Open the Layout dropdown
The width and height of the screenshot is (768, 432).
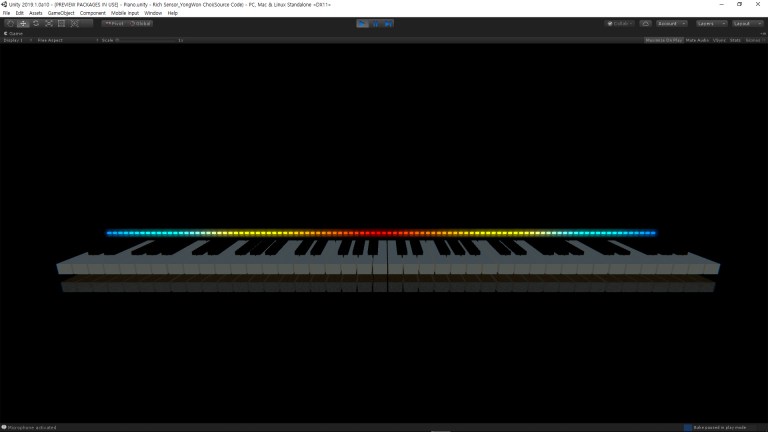[x=746, y=23]
